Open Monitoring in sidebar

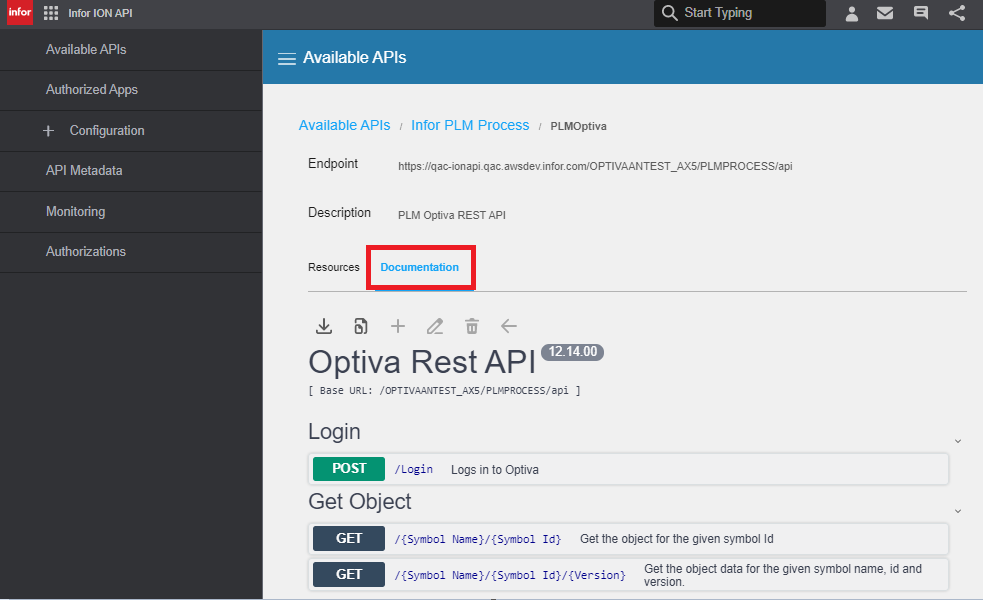click(x=131, y=212)
